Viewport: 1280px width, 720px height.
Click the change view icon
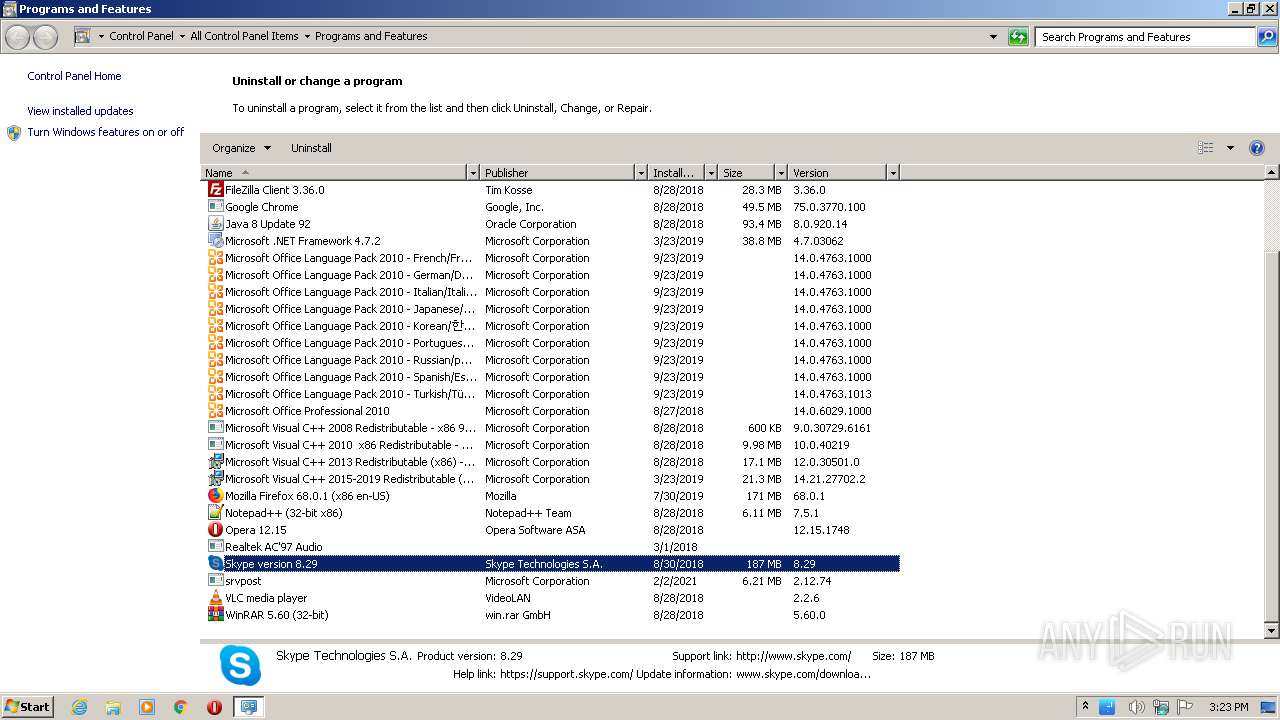1206,148
